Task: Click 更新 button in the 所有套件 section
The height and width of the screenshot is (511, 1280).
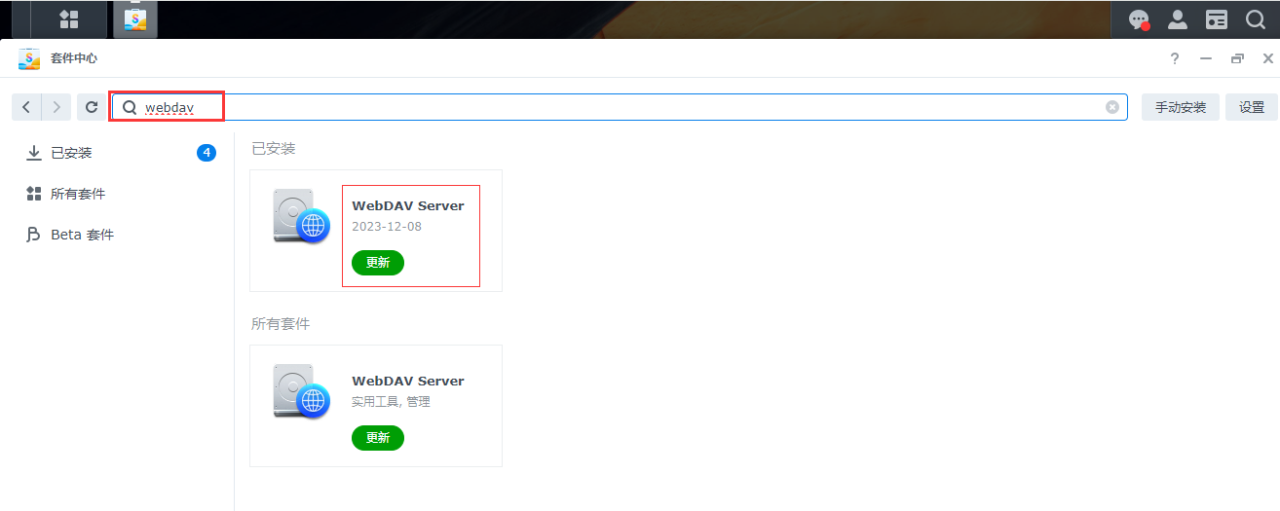Action: click(378, 438)
